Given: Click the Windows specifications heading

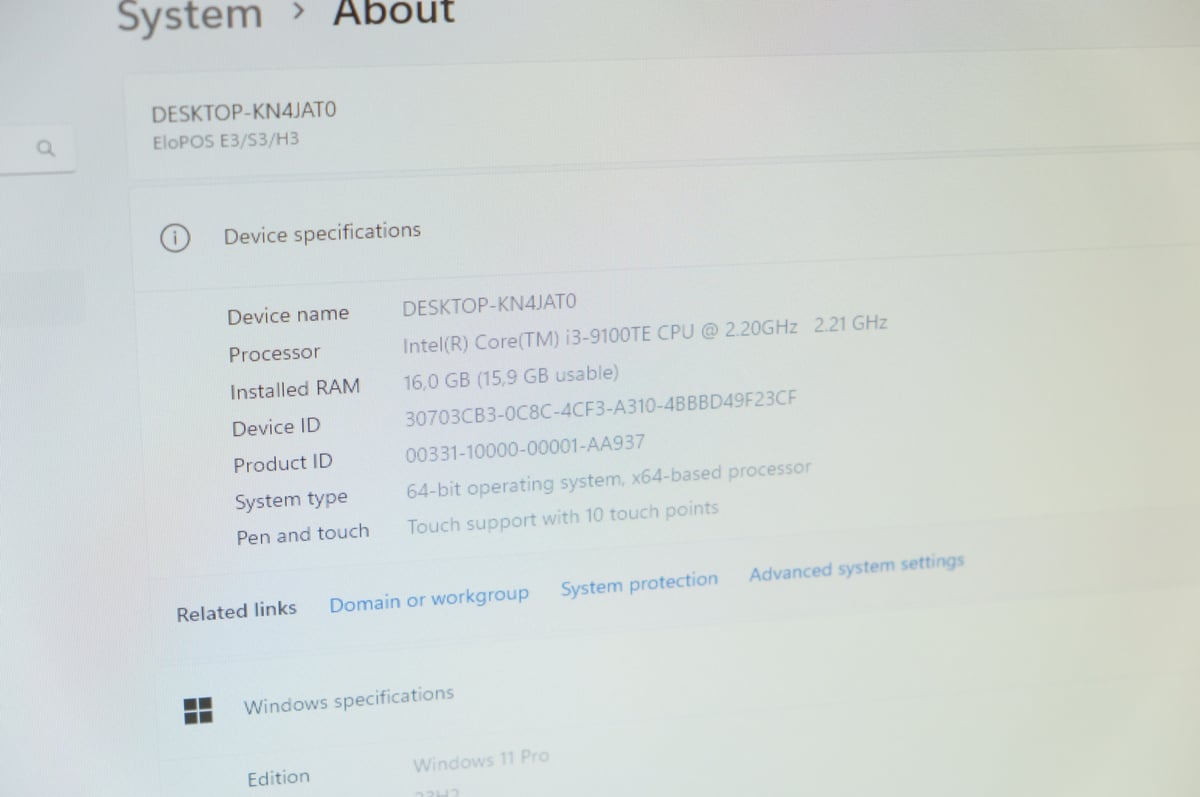Looking at the screenshot, I should [348, 699].
